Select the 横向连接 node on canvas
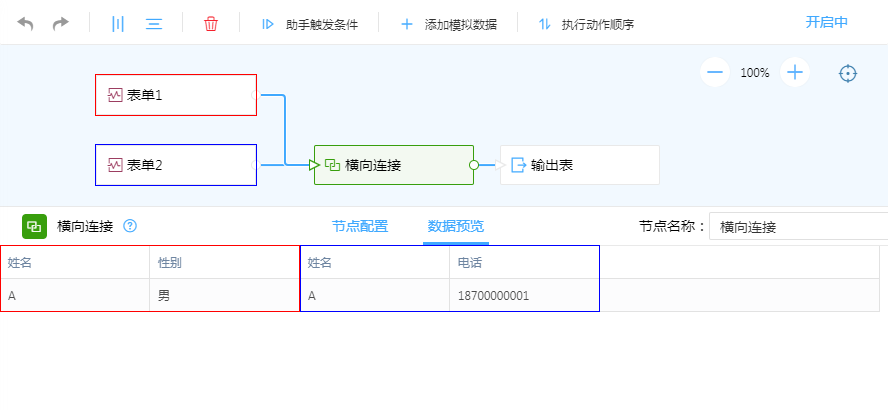The image size is (888, 410). tap(394, 165)
